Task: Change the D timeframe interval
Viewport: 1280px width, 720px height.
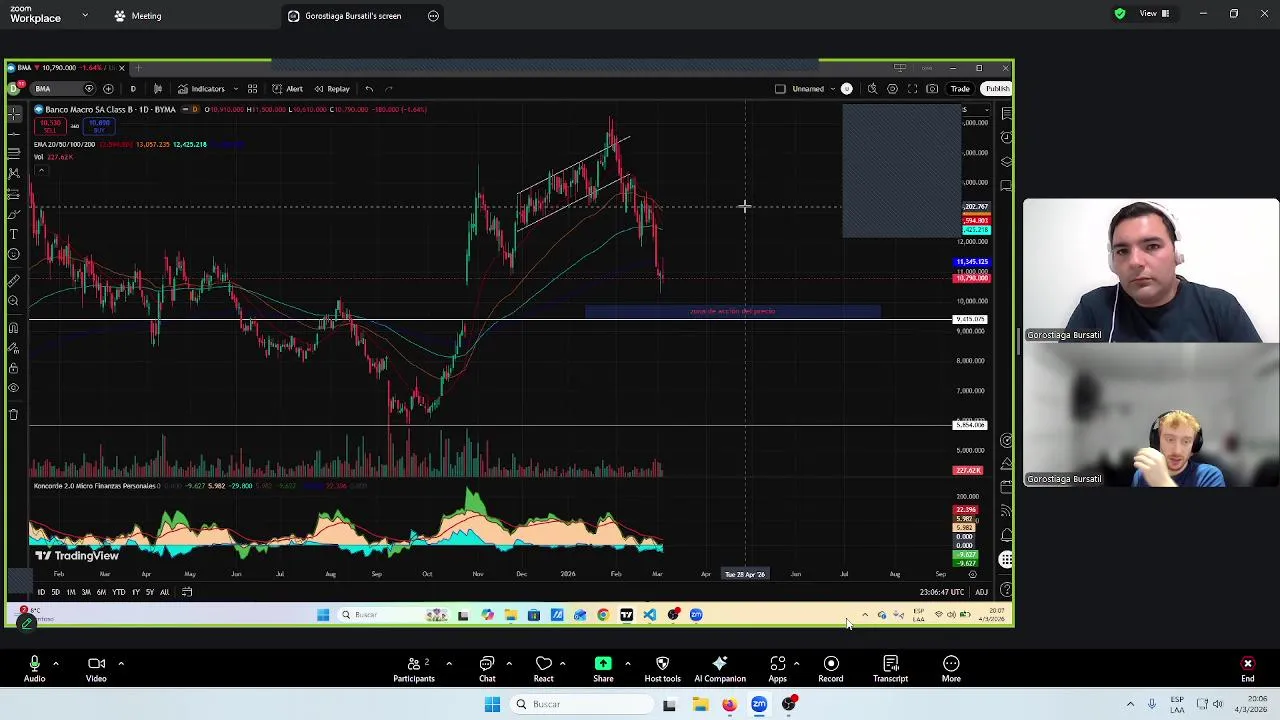Action: click(x=132, y=89)
